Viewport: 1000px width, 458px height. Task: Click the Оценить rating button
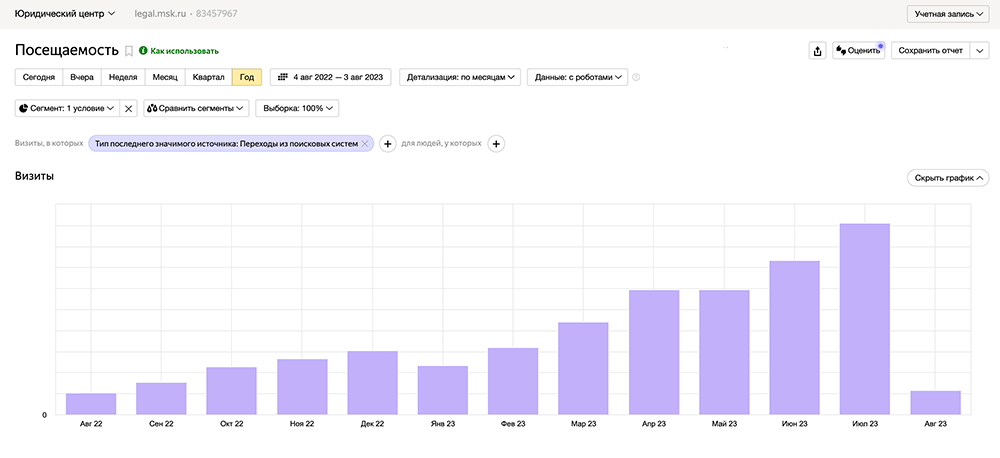(859, 51)
